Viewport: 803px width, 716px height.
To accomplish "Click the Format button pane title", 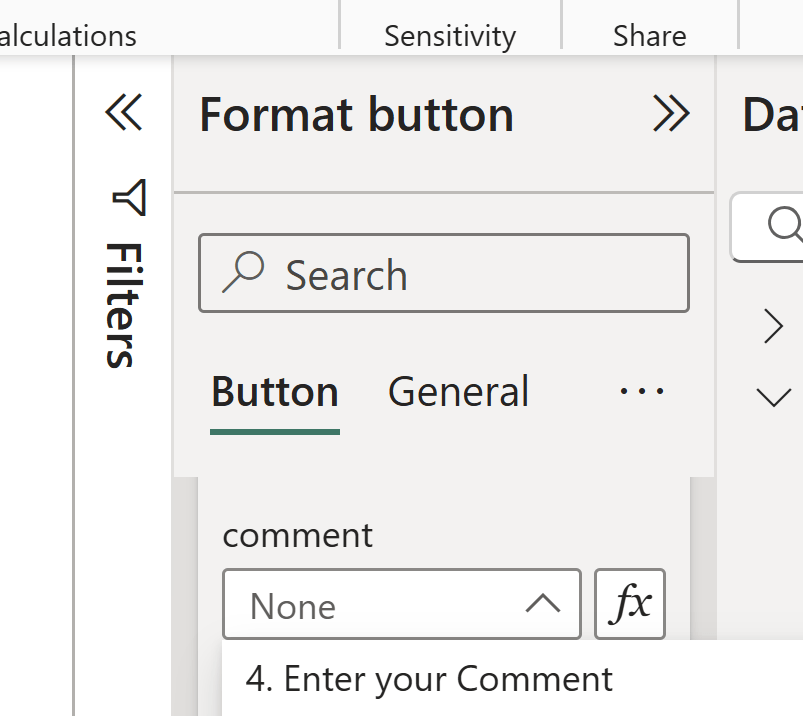I will coord(356,115).
